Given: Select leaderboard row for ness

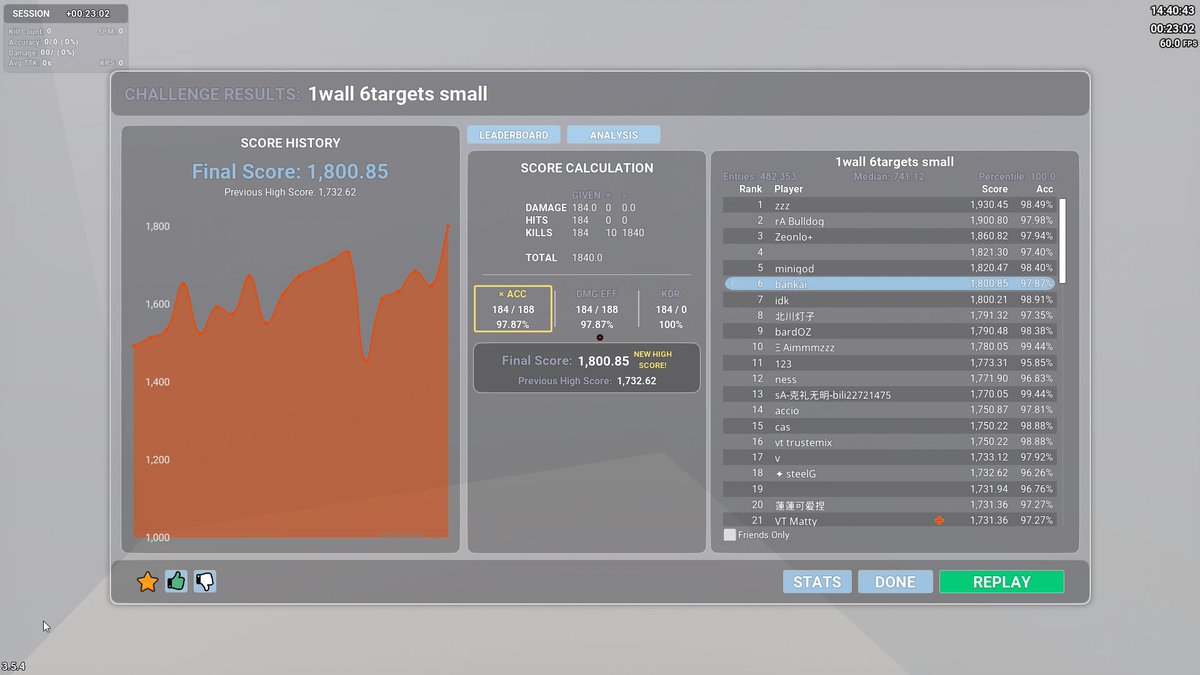Looking at the screenshot, I should point(889,379).
